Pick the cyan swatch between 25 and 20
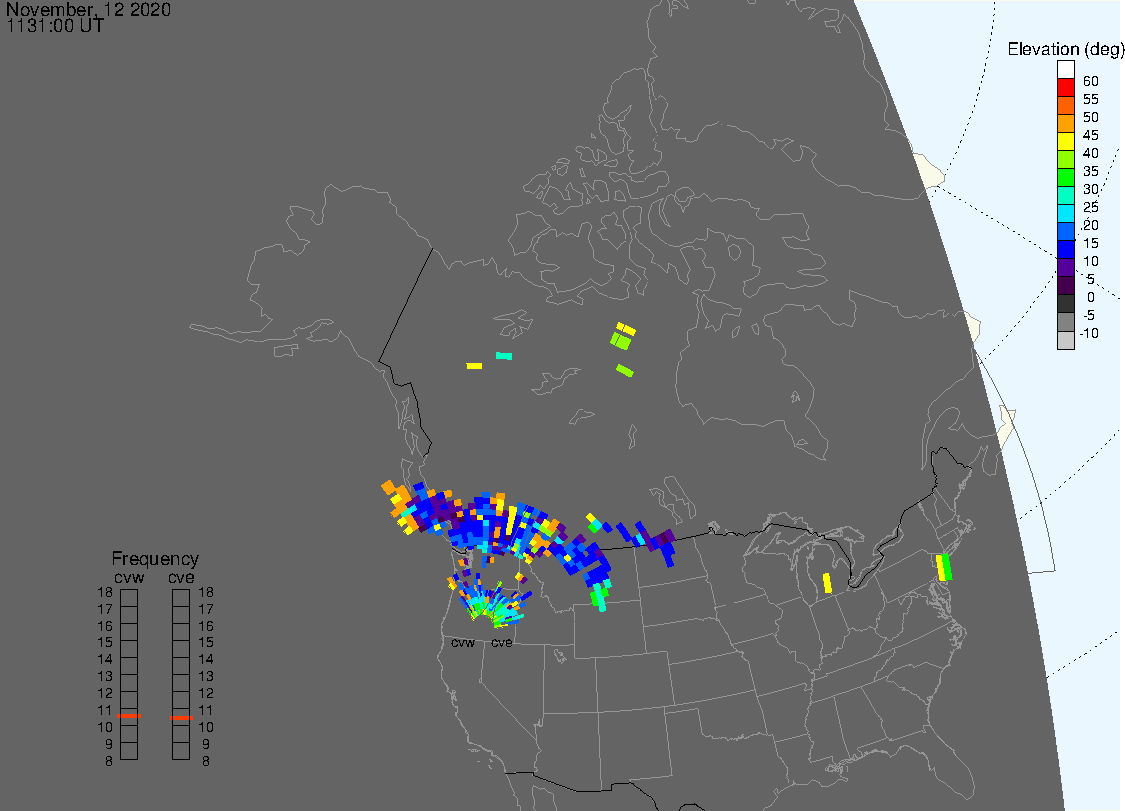 (x=1065, y=213)
